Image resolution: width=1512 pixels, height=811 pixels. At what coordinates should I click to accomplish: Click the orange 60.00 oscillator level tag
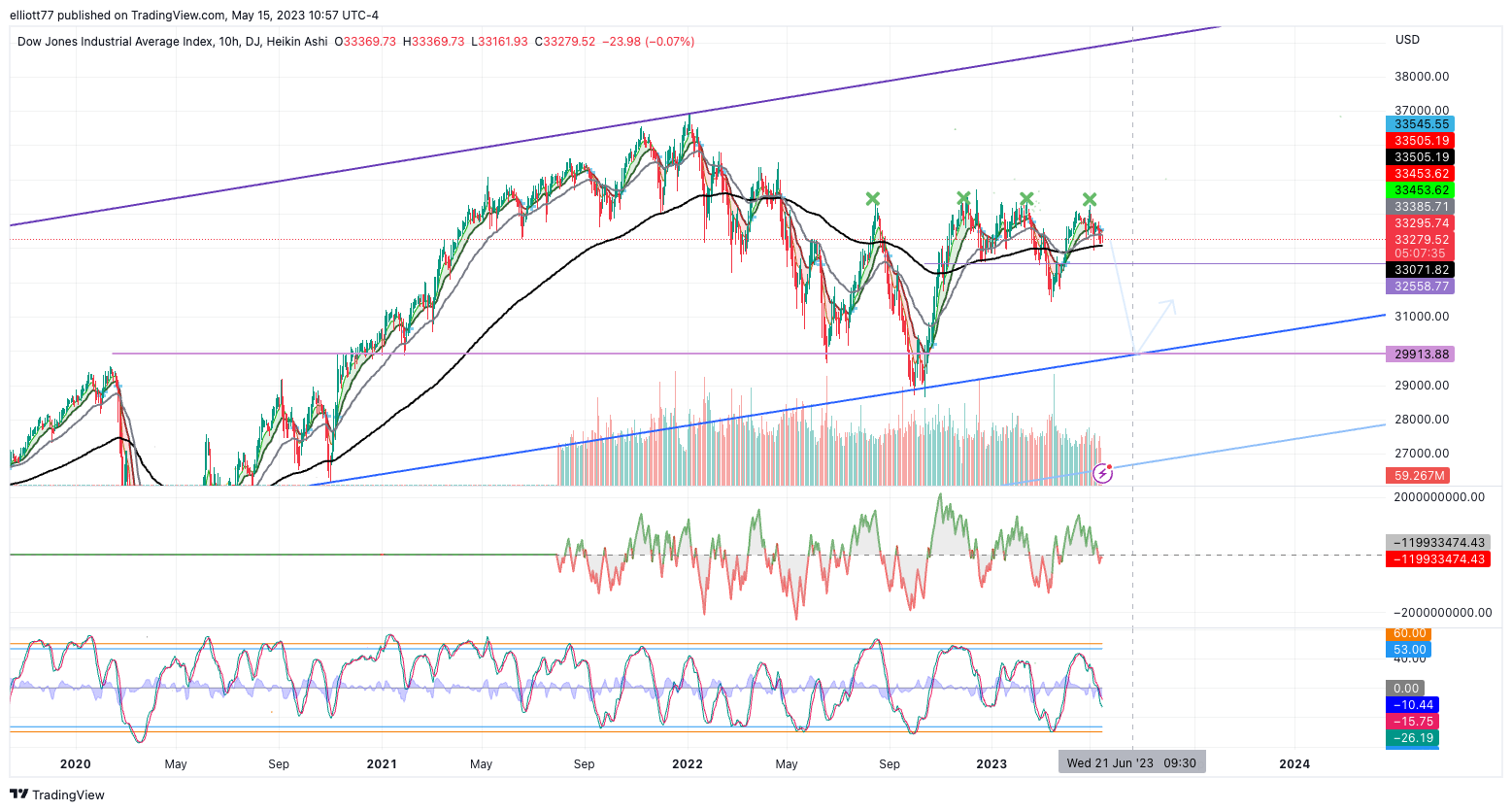[1409, 633]
